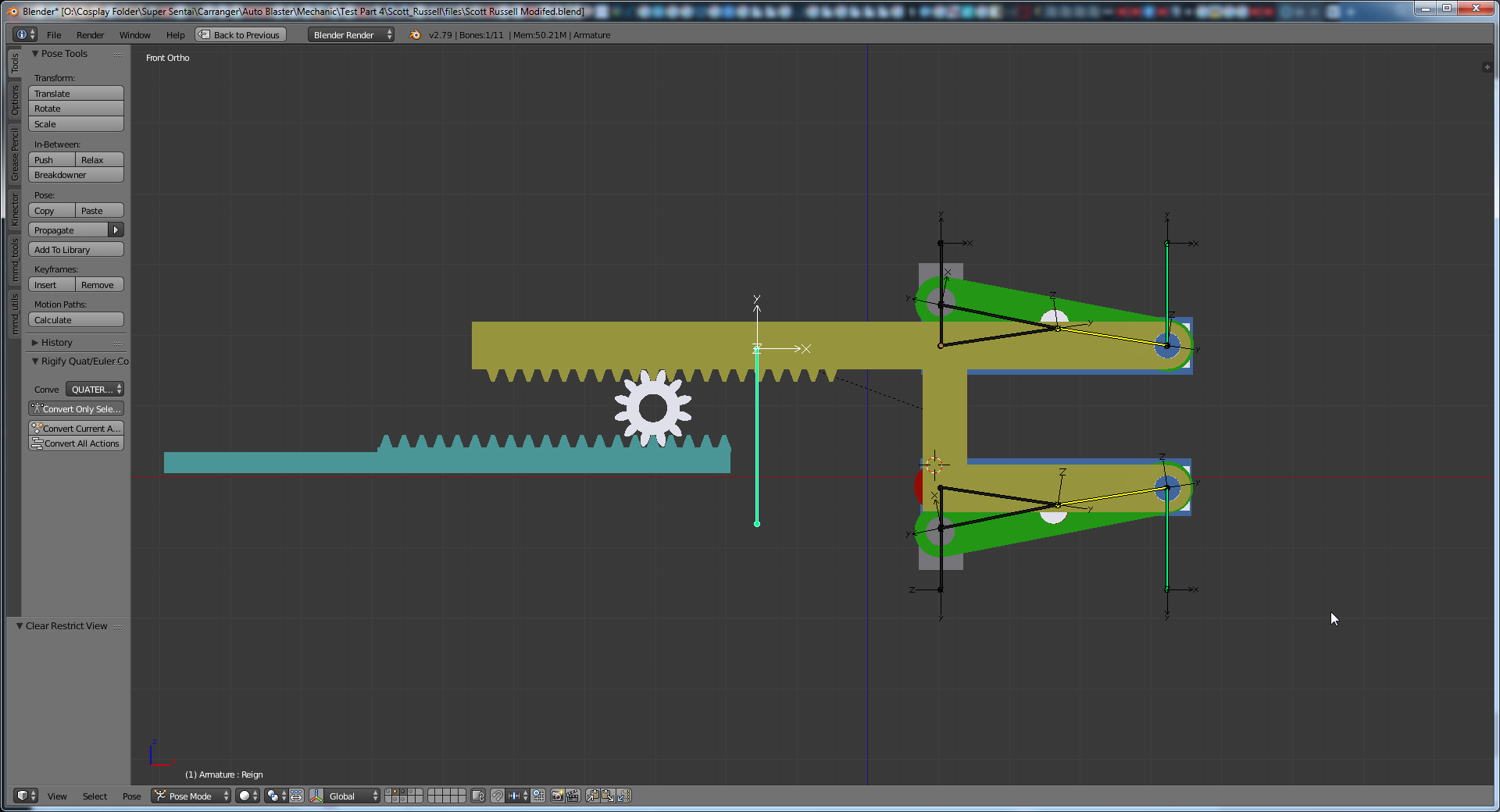Viewport: 1500px width, 812px height.
Task: Collapse the Pose Tools panel
Action: (35, 54)
